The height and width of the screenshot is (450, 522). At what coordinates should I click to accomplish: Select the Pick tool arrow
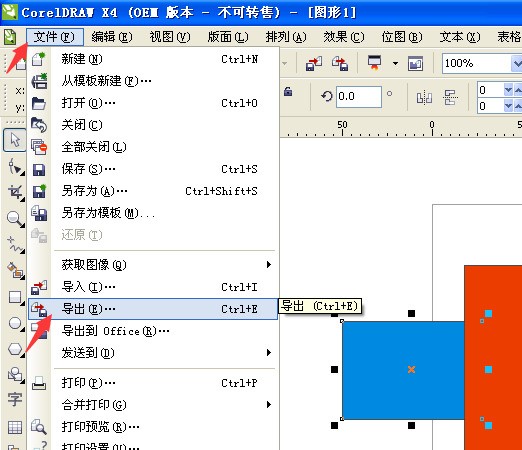click(15, 140)
